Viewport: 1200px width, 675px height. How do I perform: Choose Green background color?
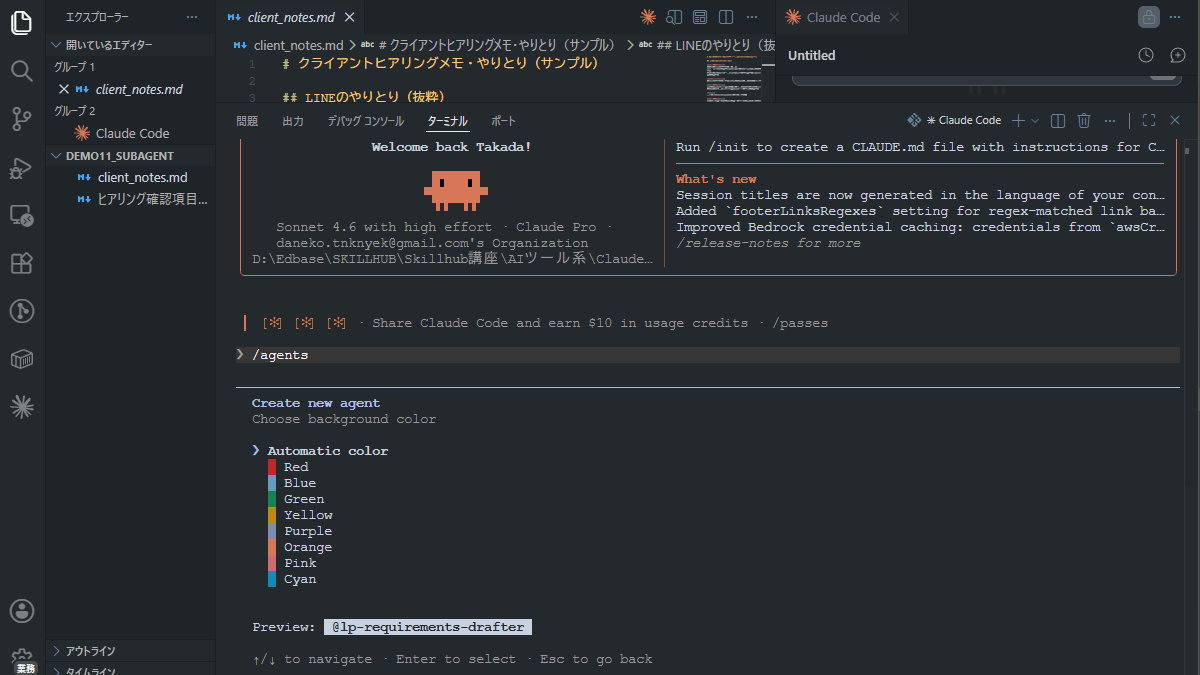(304, 499)
